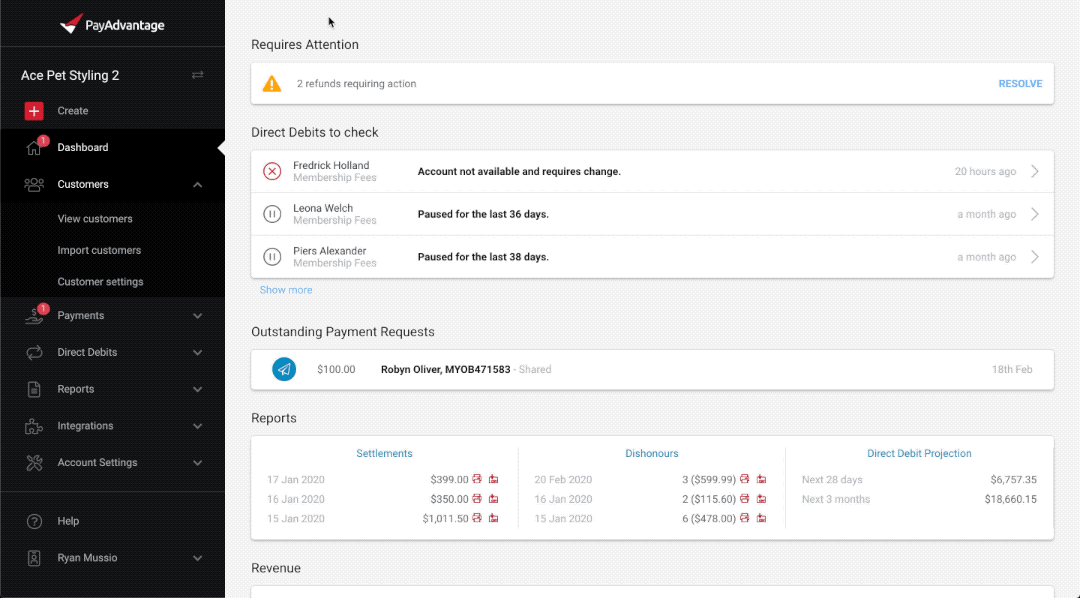Click the Ace Pet Styling 2 account name
Viewport: 1080px width, 598px height.
tap(70, 76)
